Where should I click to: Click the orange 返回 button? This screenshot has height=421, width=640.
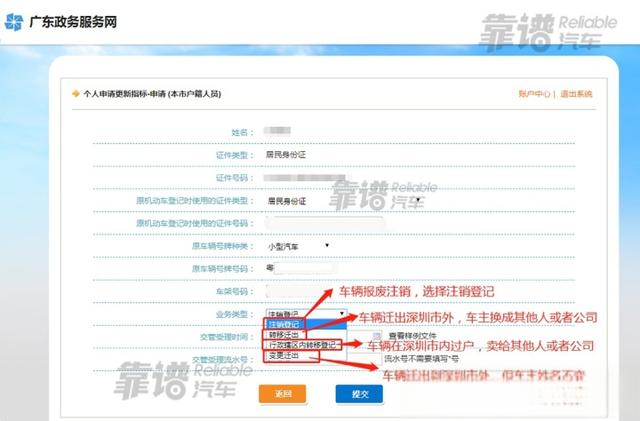[x=282, y=394]
